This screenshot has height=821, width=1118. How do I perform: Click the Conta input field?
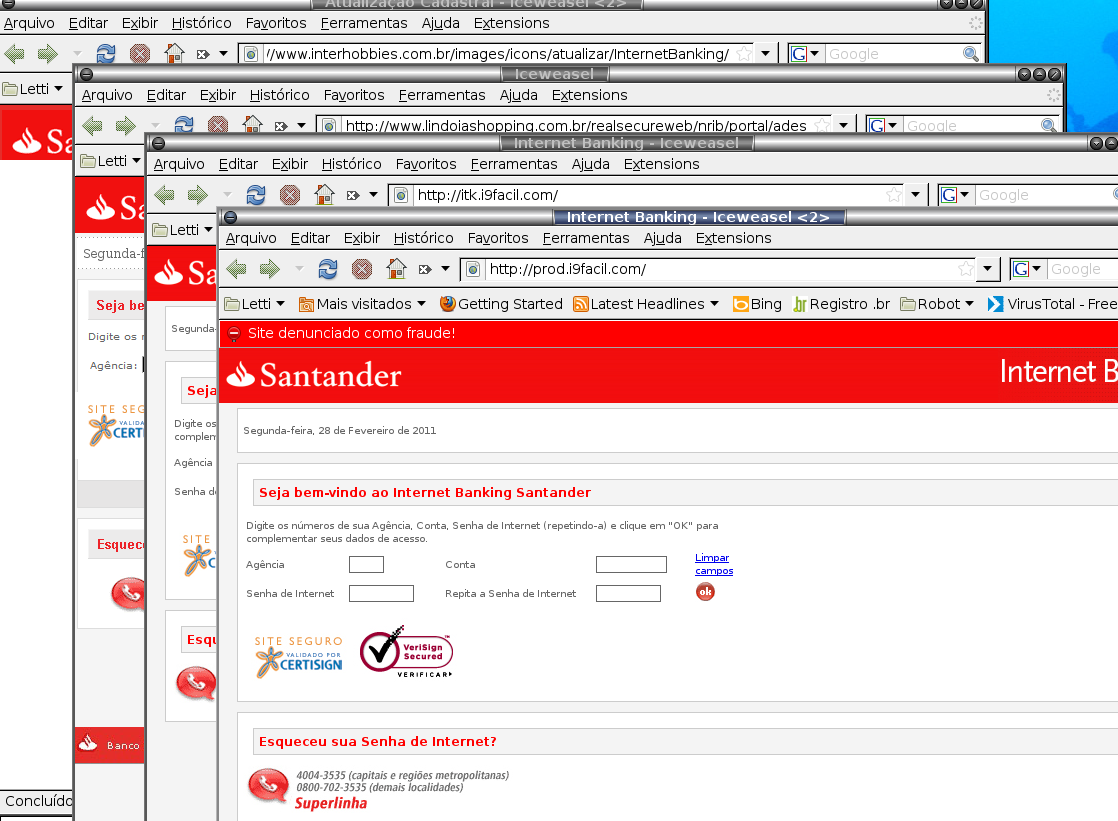[631, 564]
